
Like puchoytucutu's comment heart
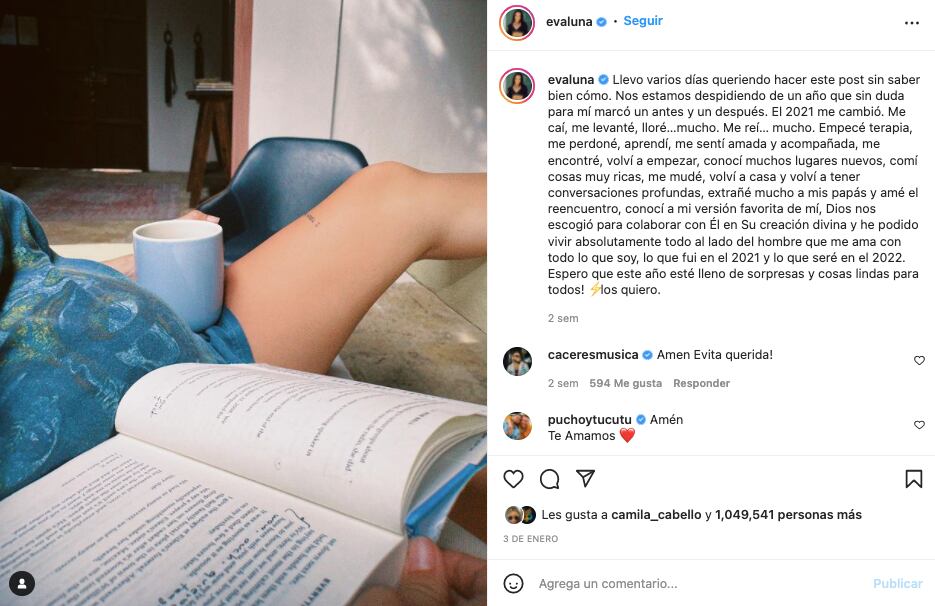click(919, 425)
